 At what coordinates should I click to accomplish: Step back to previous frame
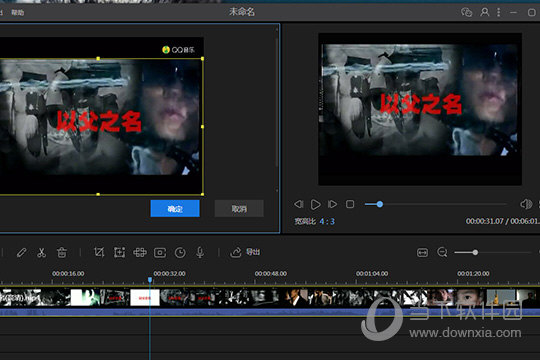[x=299, y=204]
